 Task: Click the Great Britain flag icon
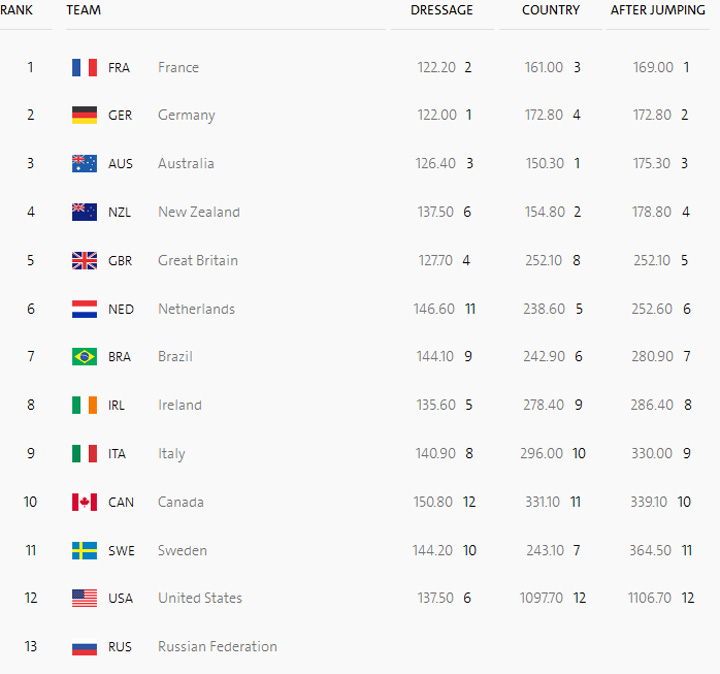pyautogui.click(x=84, y=260)
